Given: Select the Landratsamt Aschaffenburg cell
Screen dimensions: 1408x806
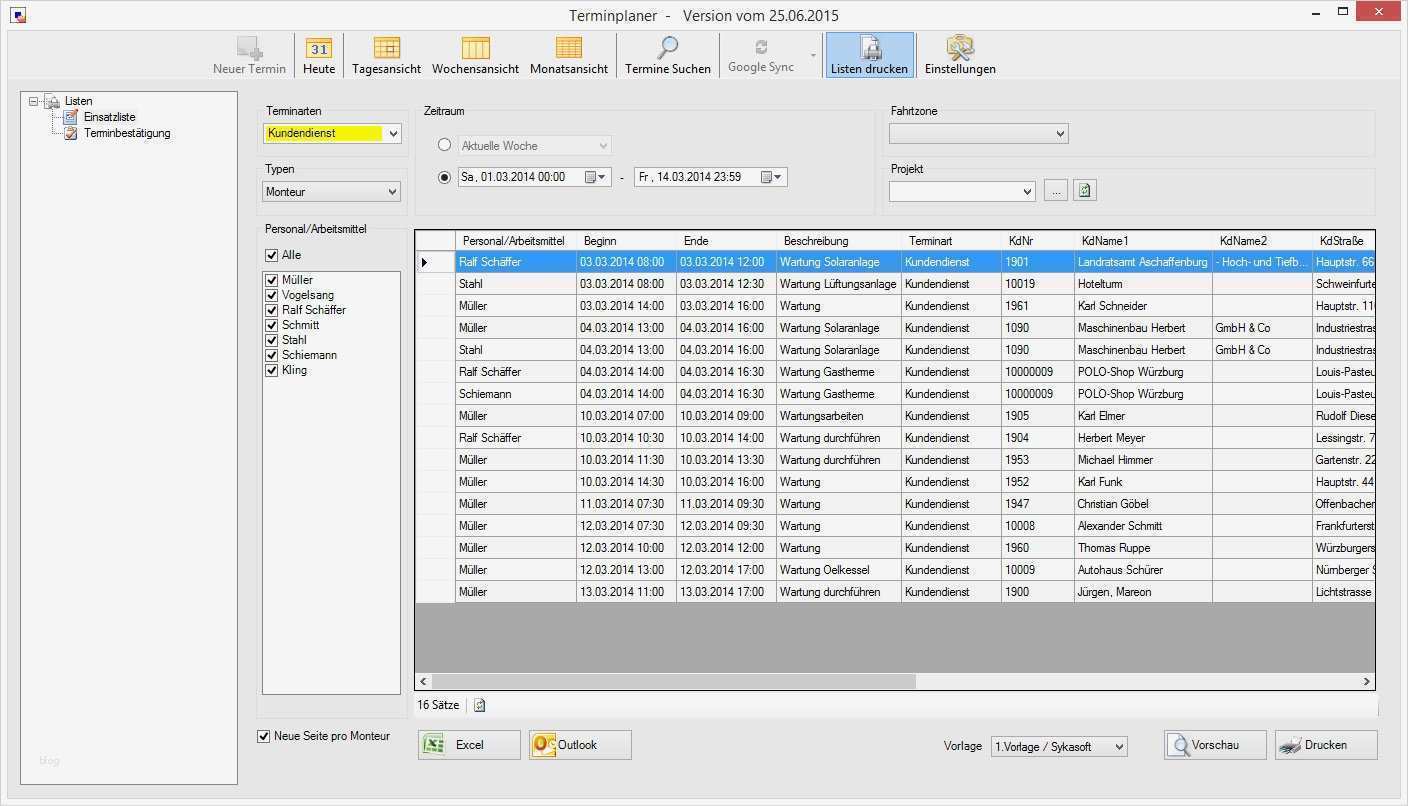Looking at the screenshot, I should tap(1143, 262).
